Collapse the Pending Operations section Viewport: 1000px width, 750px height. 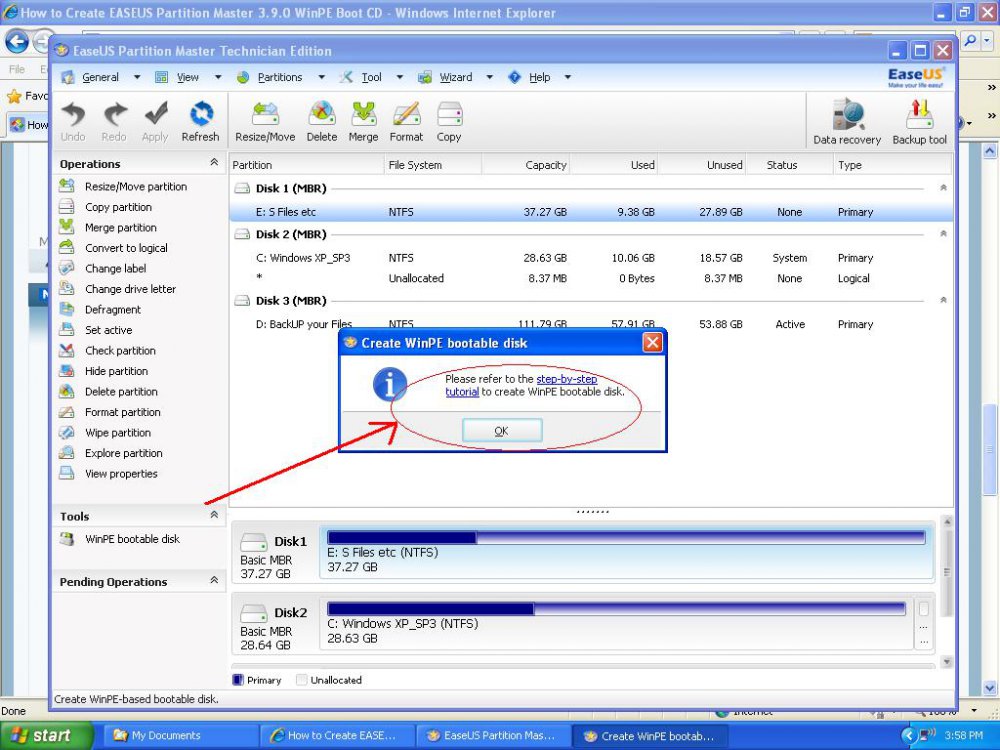click(214, 580)
